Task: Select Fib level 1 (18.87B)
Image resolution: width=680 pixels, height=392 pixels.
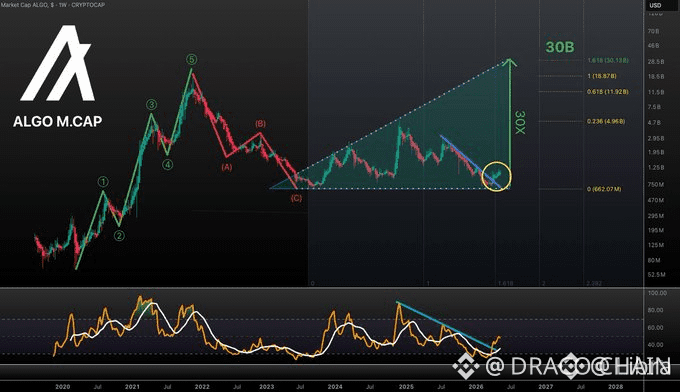Action: point(602,76)
